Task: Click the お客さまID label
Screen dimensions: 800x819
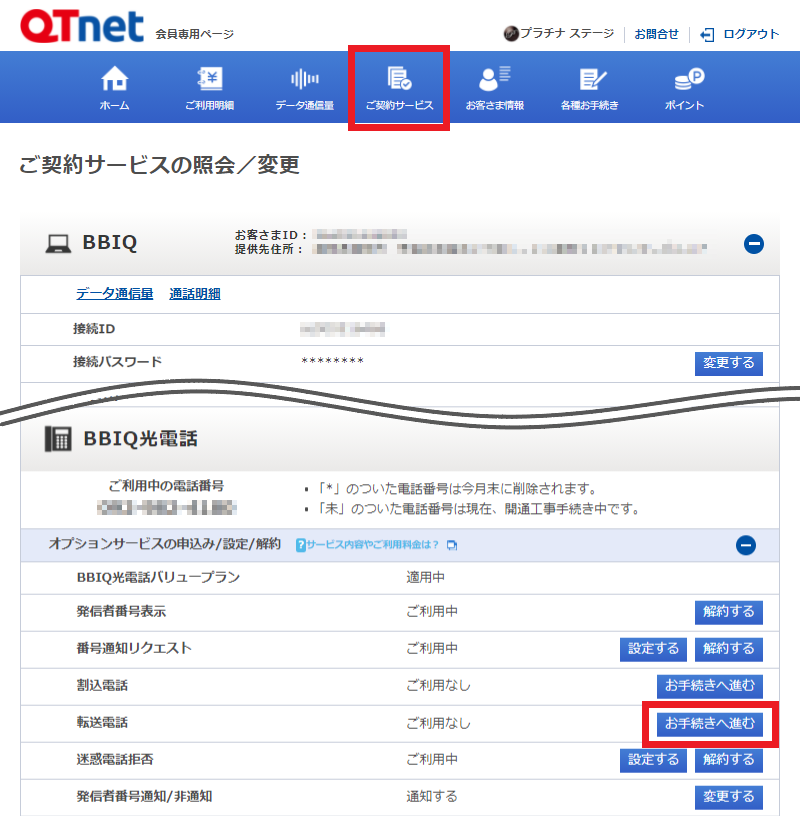Action: click(270, 235)
